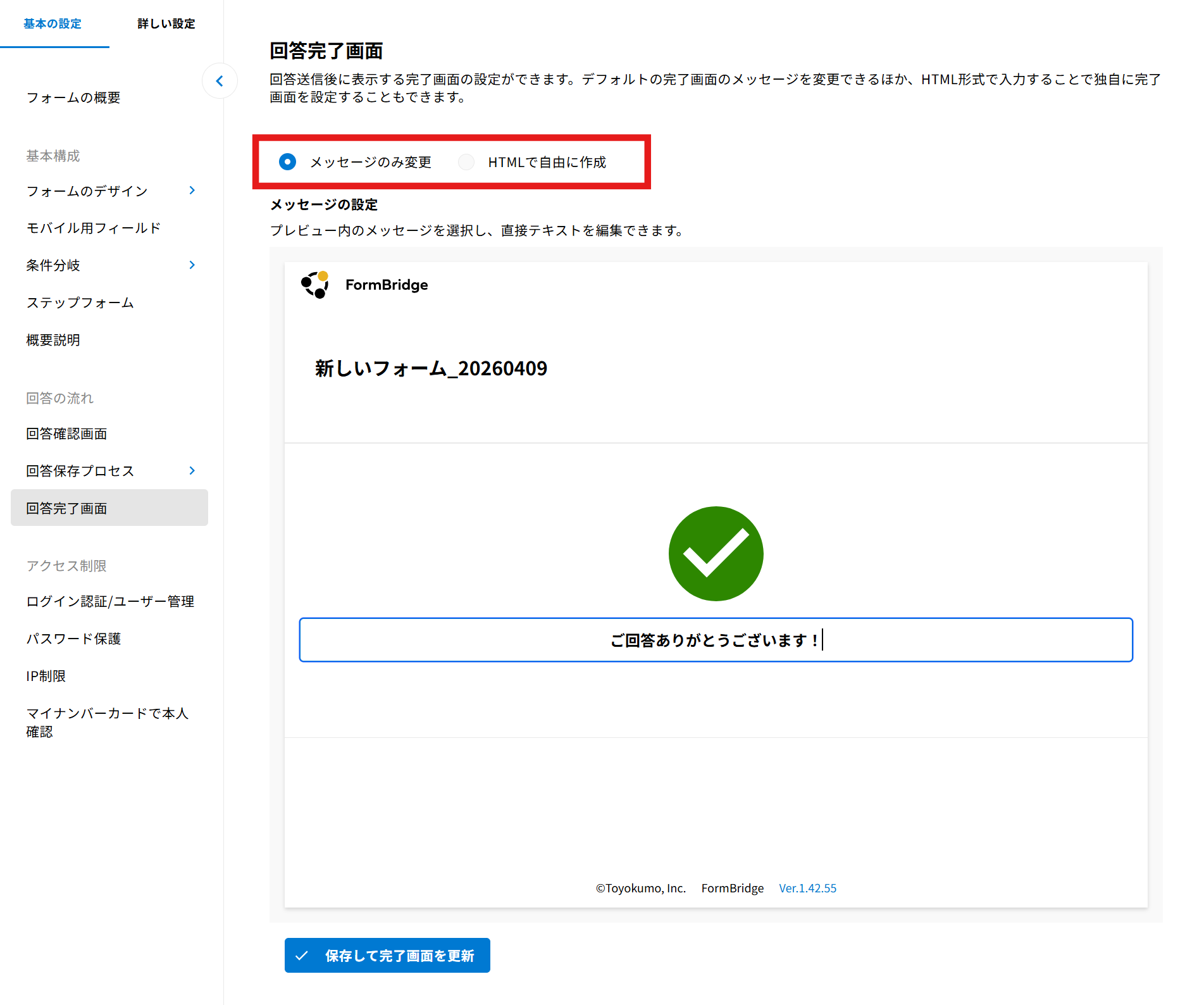
Task: Switch to the 詳しい設定 tab
Action: (x=166, y=24)
